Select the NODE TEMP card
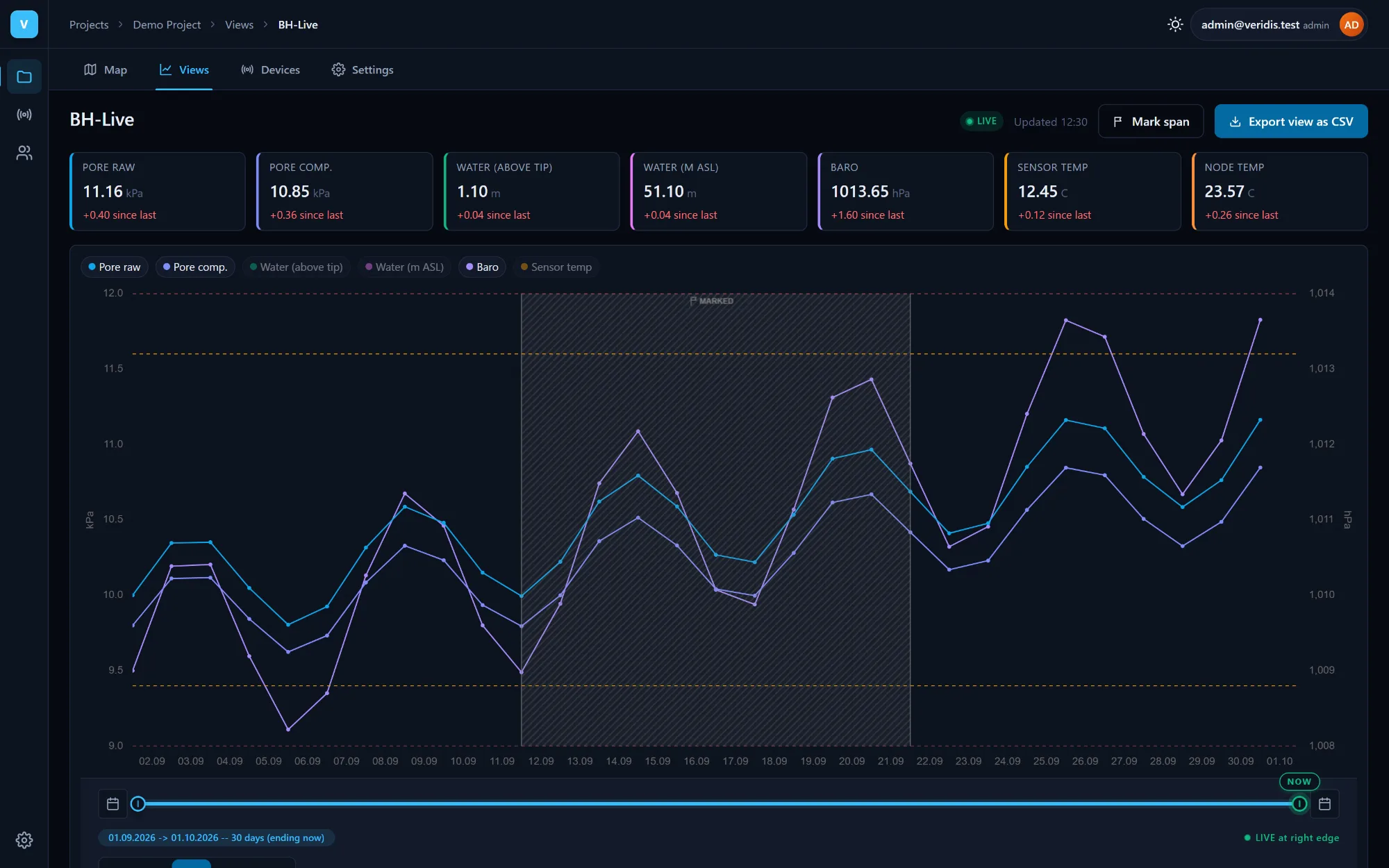 pos(1280,192)
